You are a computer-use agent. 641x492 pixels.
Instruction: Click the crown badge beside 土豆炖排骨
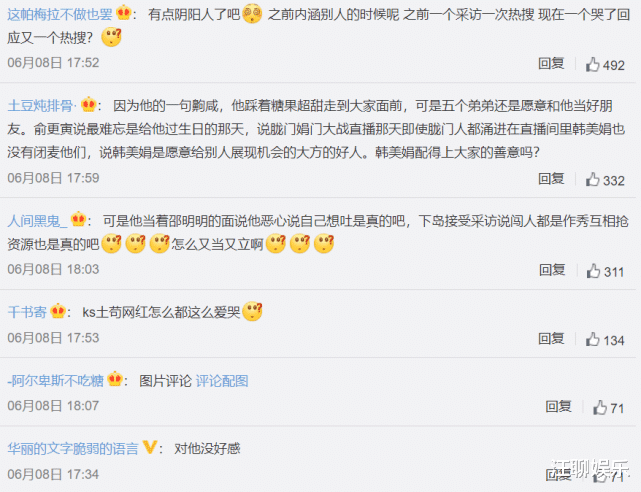(x=88, y=105)
